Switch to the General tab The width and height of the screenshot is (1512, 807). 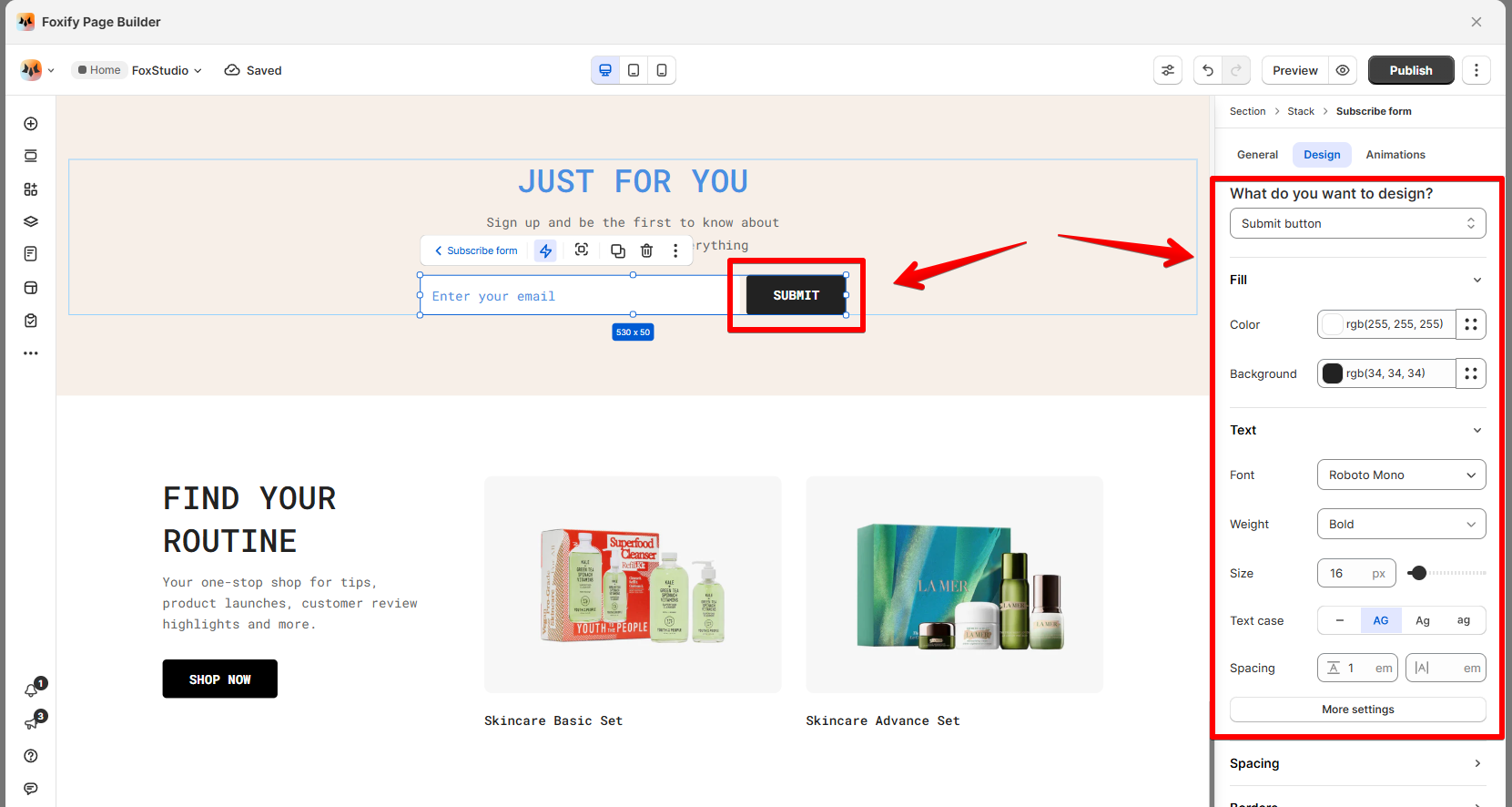pos(1257,155)
